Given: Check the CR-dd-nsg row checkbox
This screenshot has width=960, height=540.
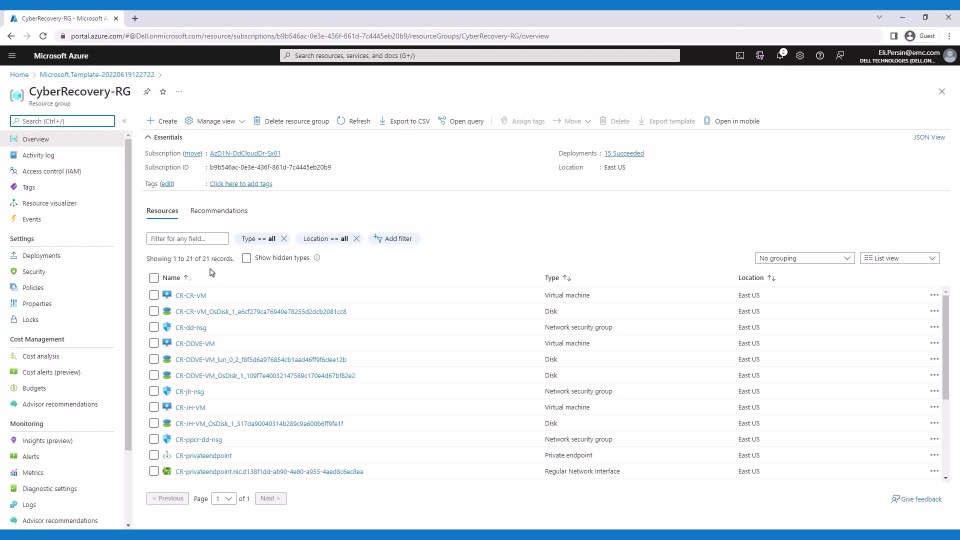Looking at the screenshot, I should [x=154, y=327].
